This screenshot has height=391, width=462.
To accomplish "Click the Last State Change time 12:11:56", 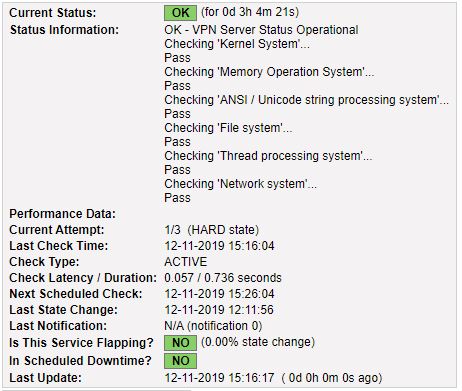I will tap(219, 310).
